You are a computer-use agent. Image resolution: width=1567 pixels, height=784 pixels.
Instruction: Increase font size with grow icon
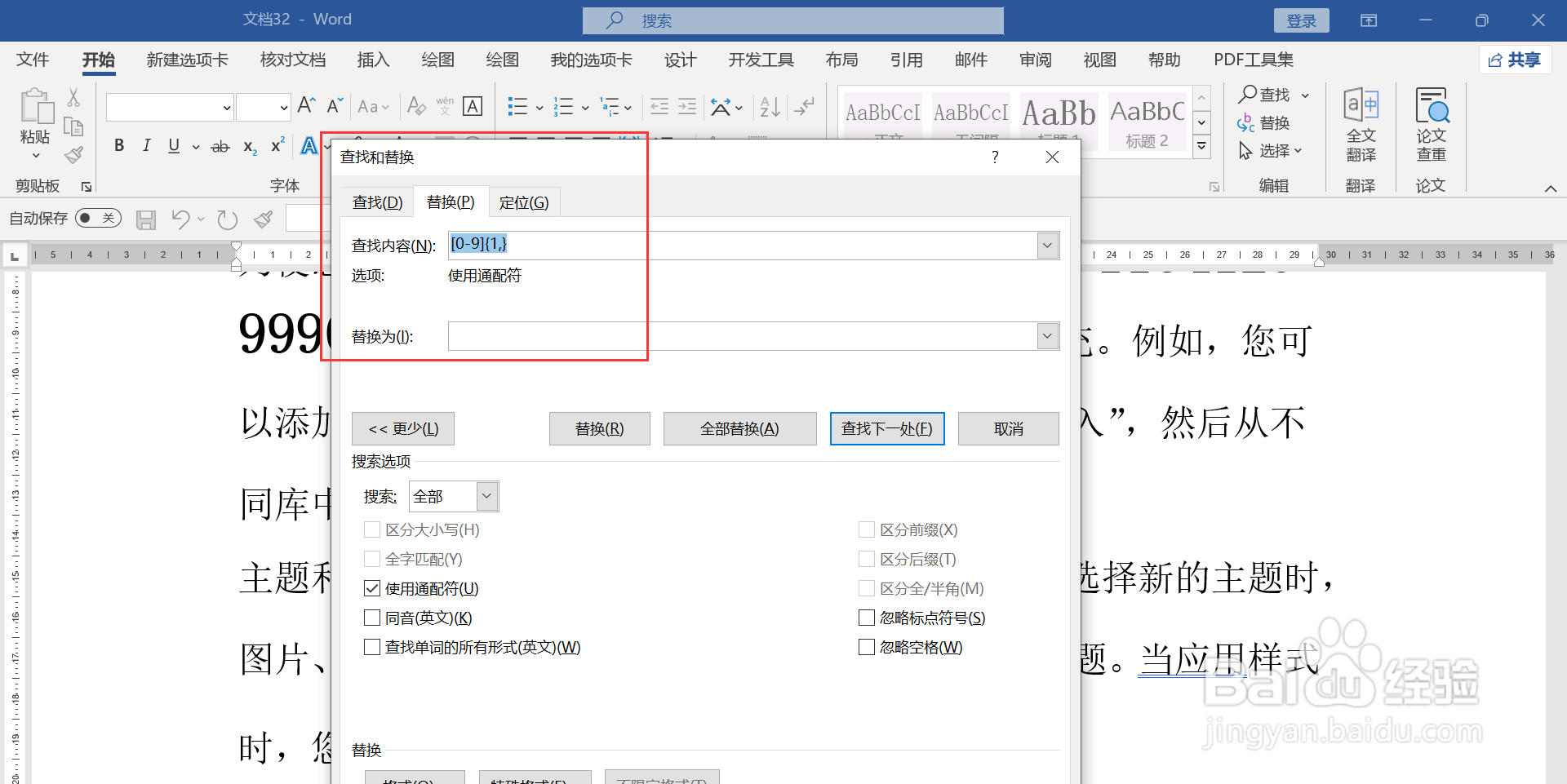[307, 105]
